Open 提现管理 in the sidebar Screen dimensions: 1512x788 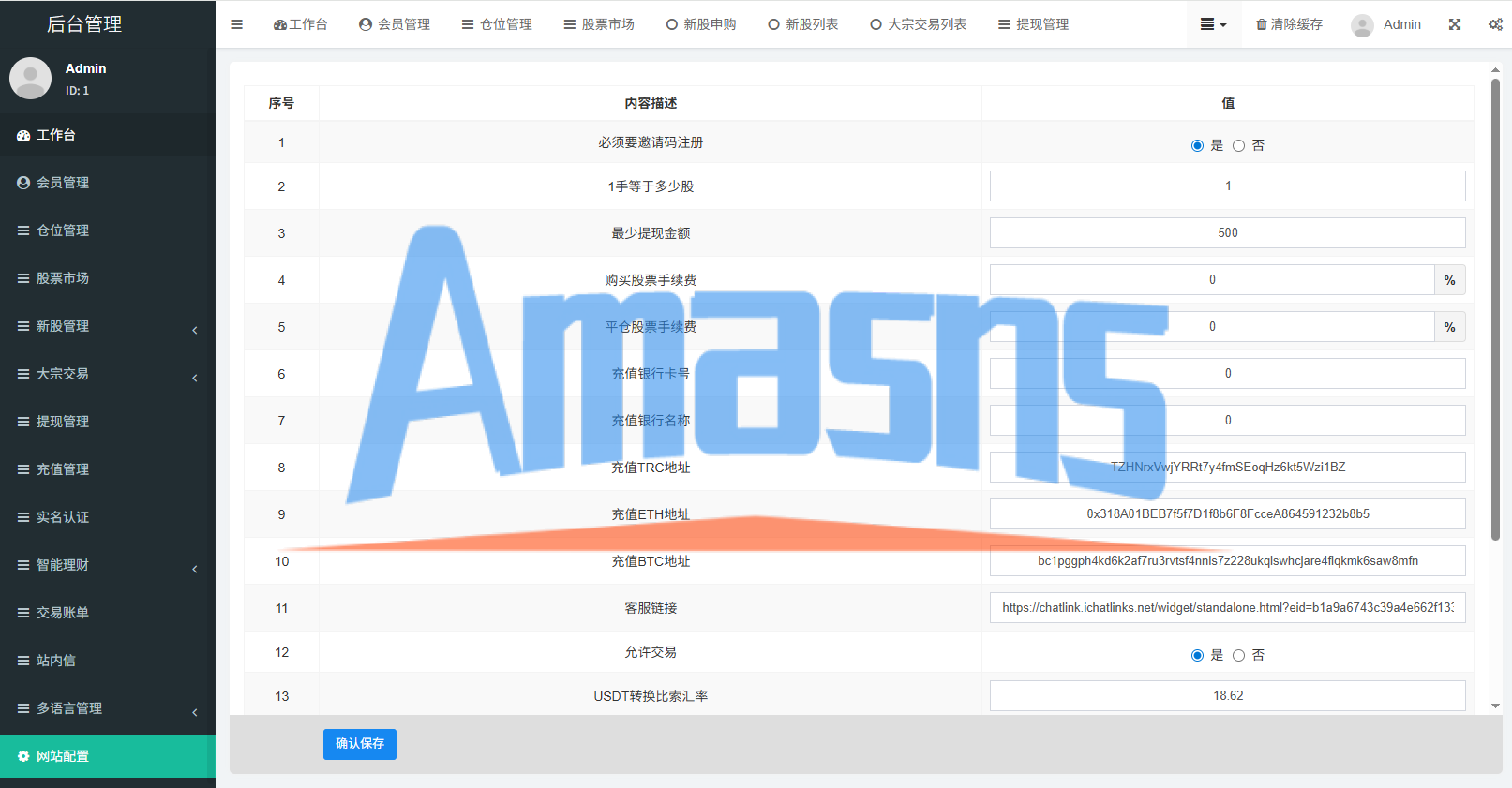[108, 422]
